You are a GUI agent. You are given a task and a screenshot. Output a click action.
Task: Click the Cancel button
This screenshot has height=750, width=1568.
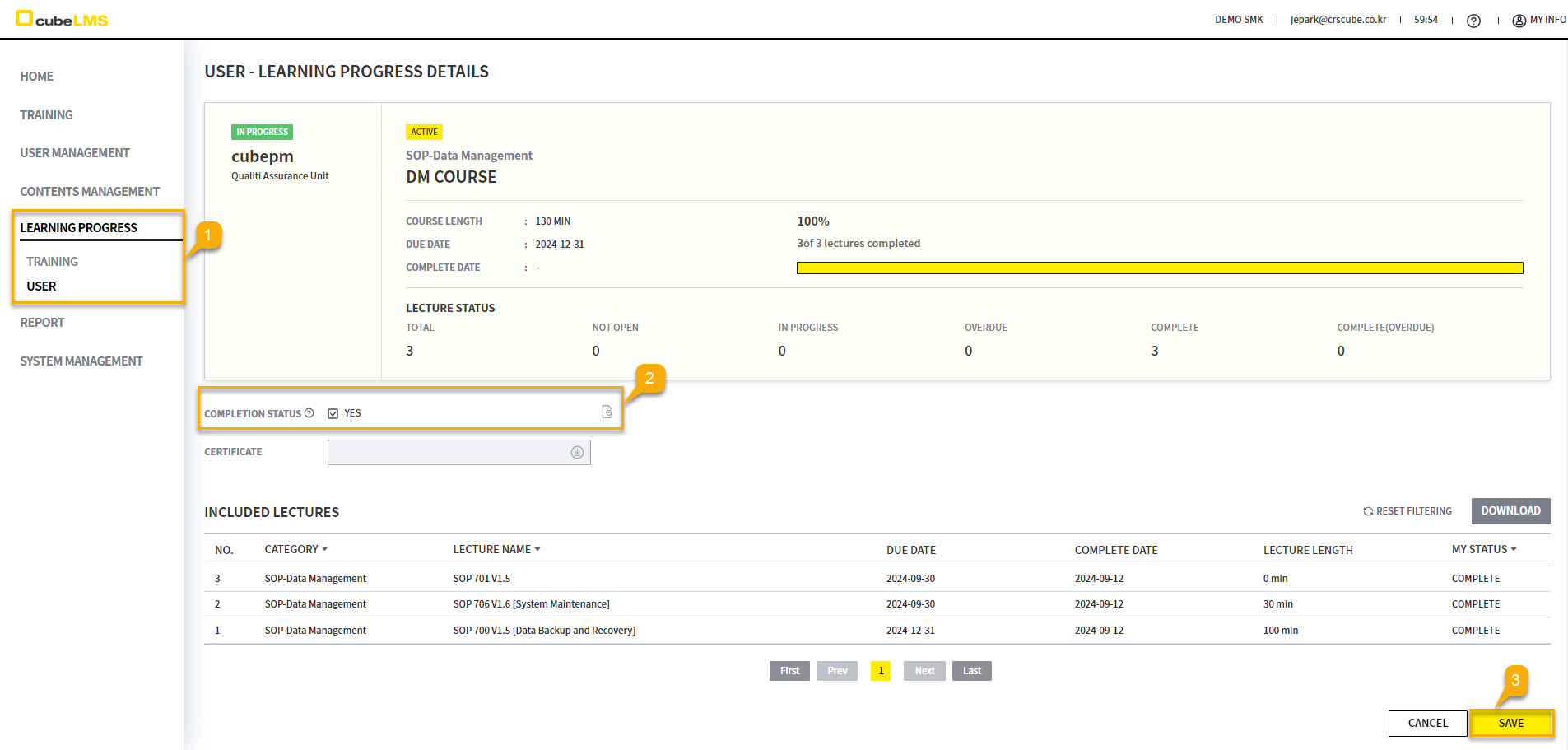[x=1427, y=723]
